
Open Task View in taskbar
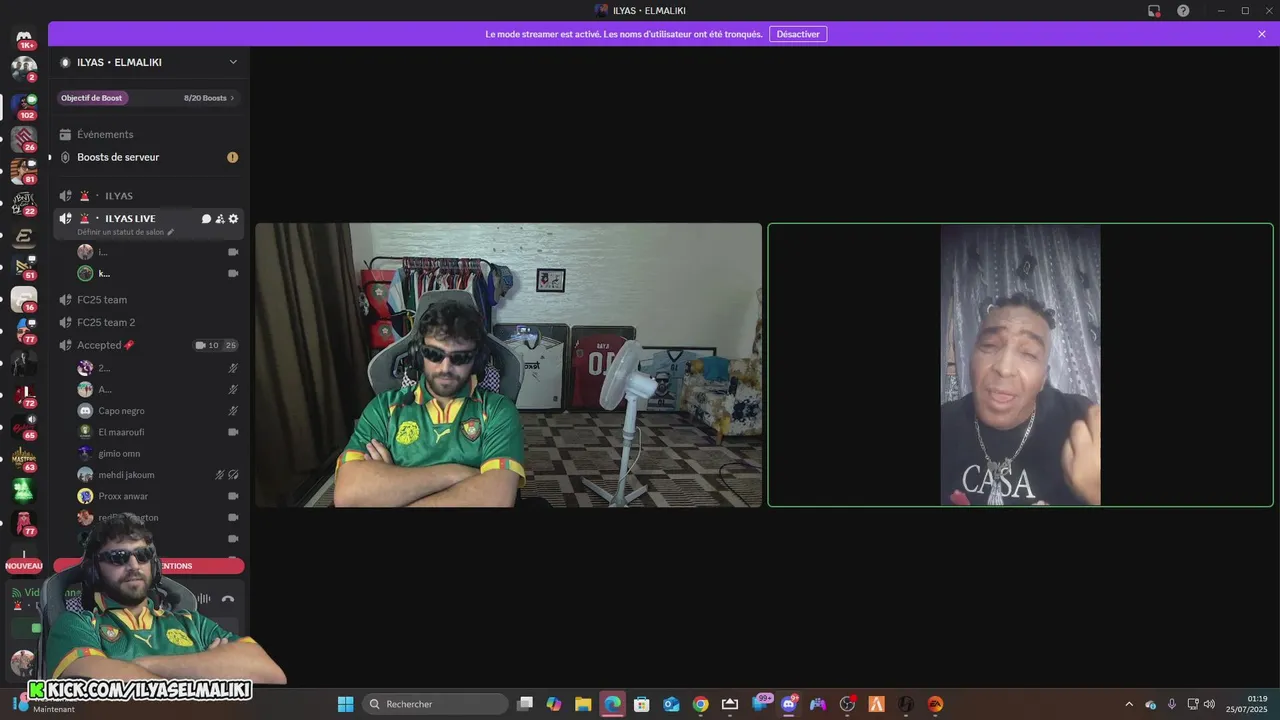click(525, 704)
